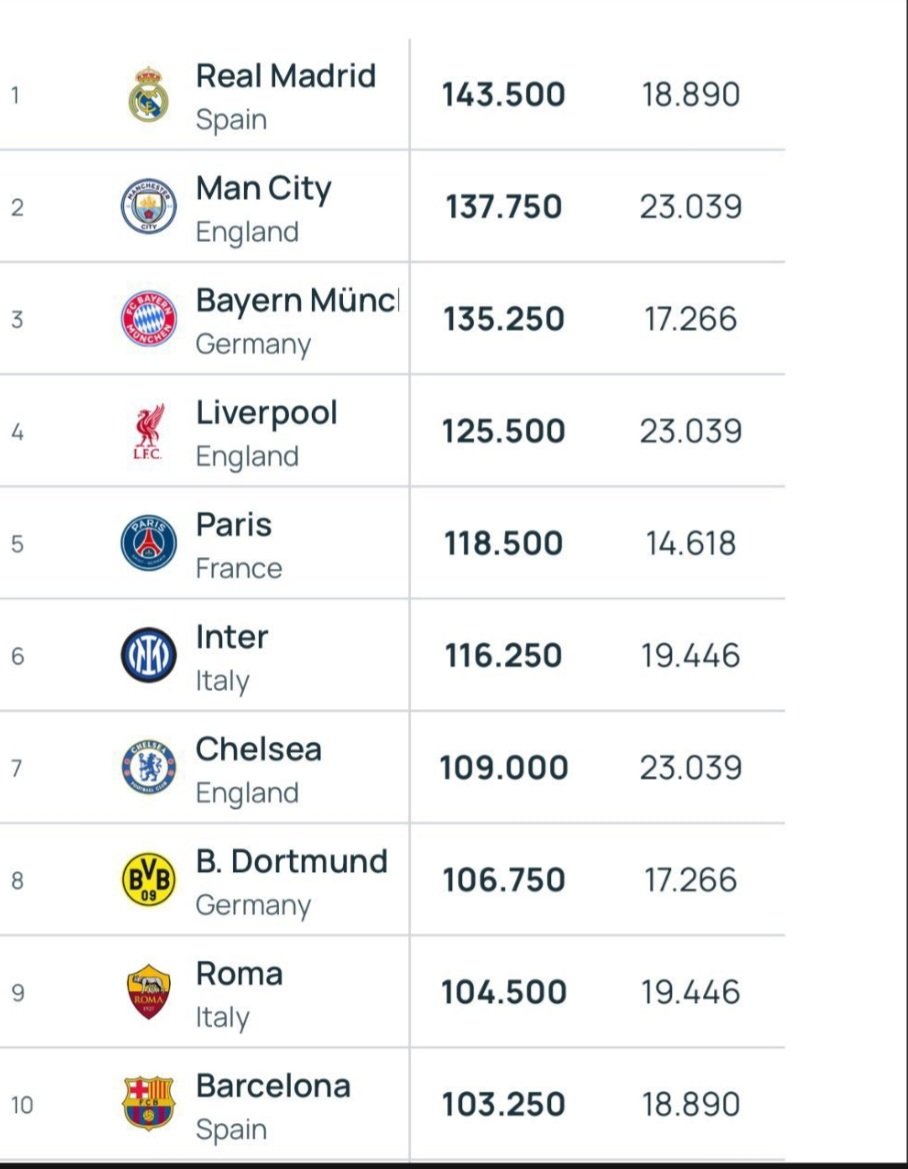Click the Bayern München logo
This screenshot has height=1169, width=908.
tap(148, 319)
